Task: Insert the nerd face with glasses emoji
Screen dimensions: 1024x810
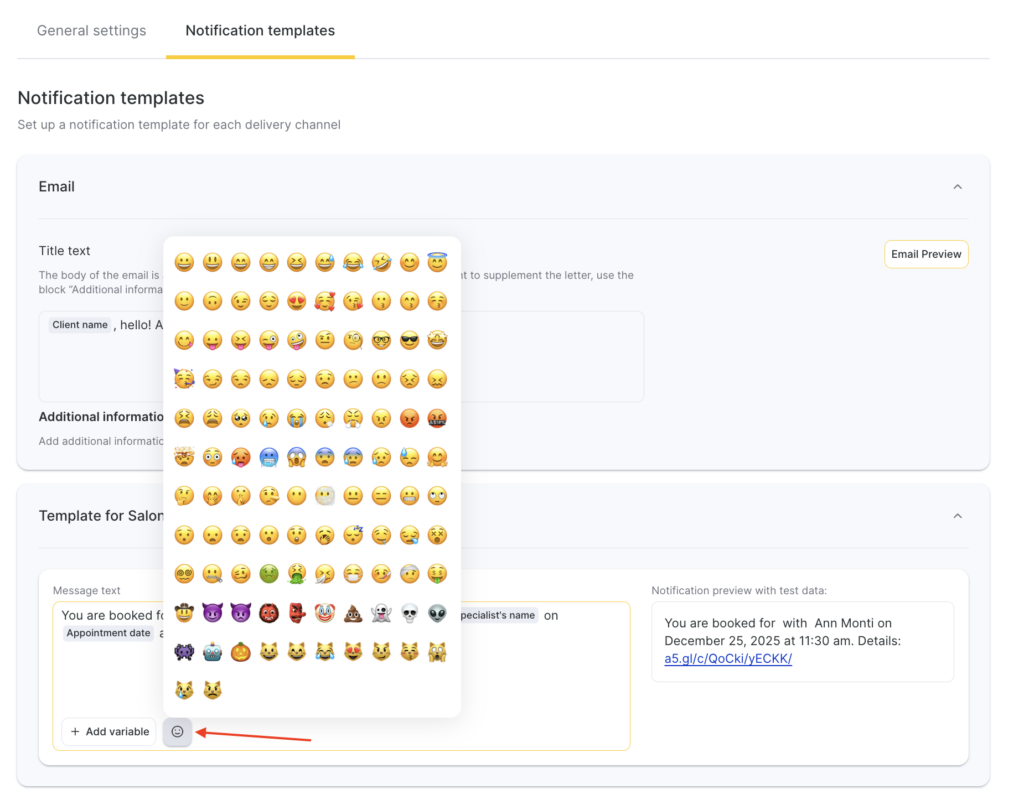Action: (381, 340)
